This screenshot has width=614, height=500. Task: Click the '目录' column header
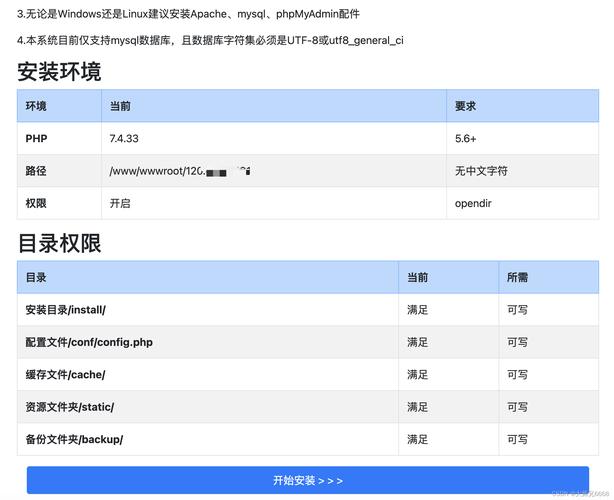[36, 277]
